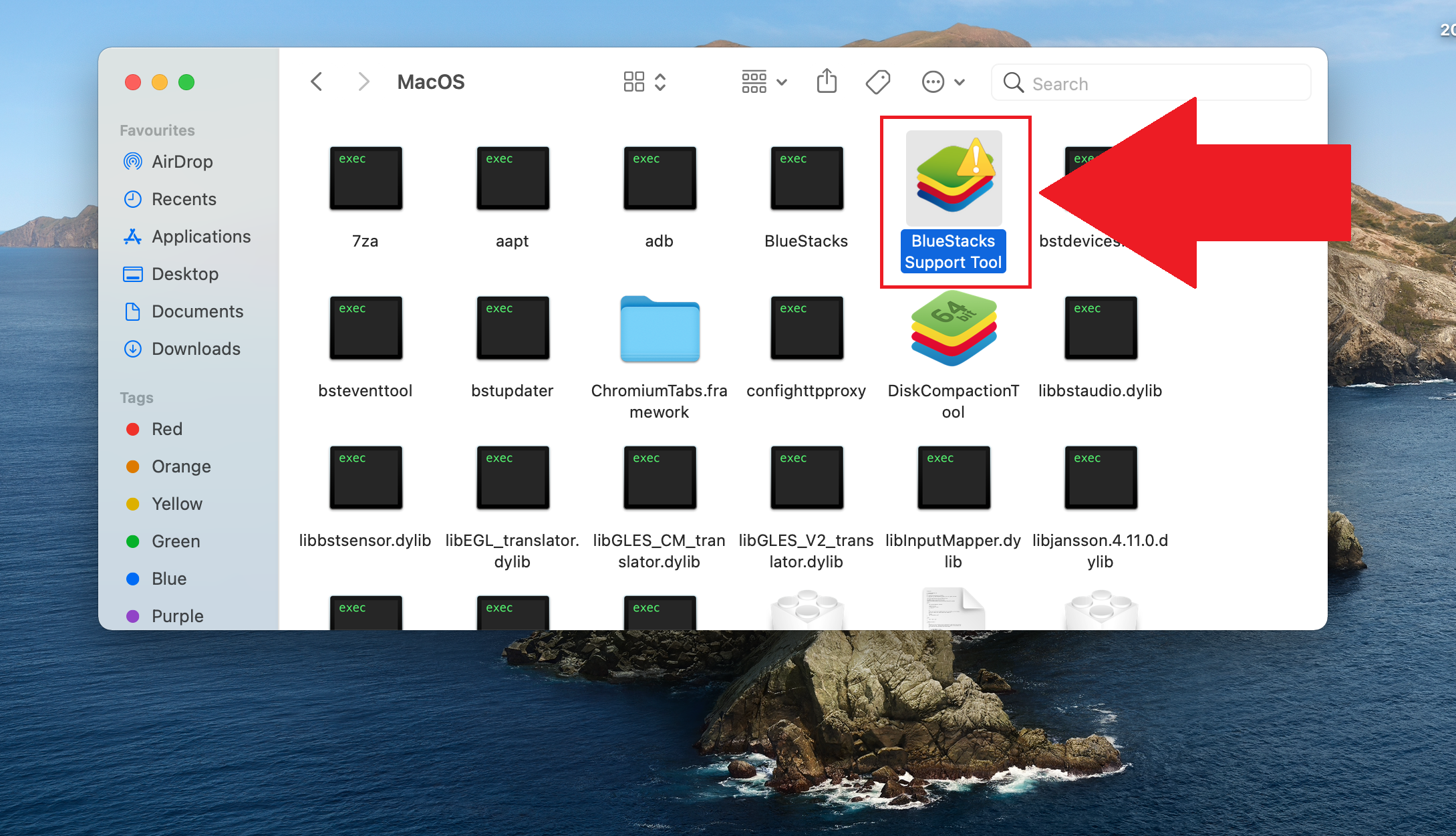
Task: Click the "confighttpproxy" file name label
Action: (x=807, y=391)
